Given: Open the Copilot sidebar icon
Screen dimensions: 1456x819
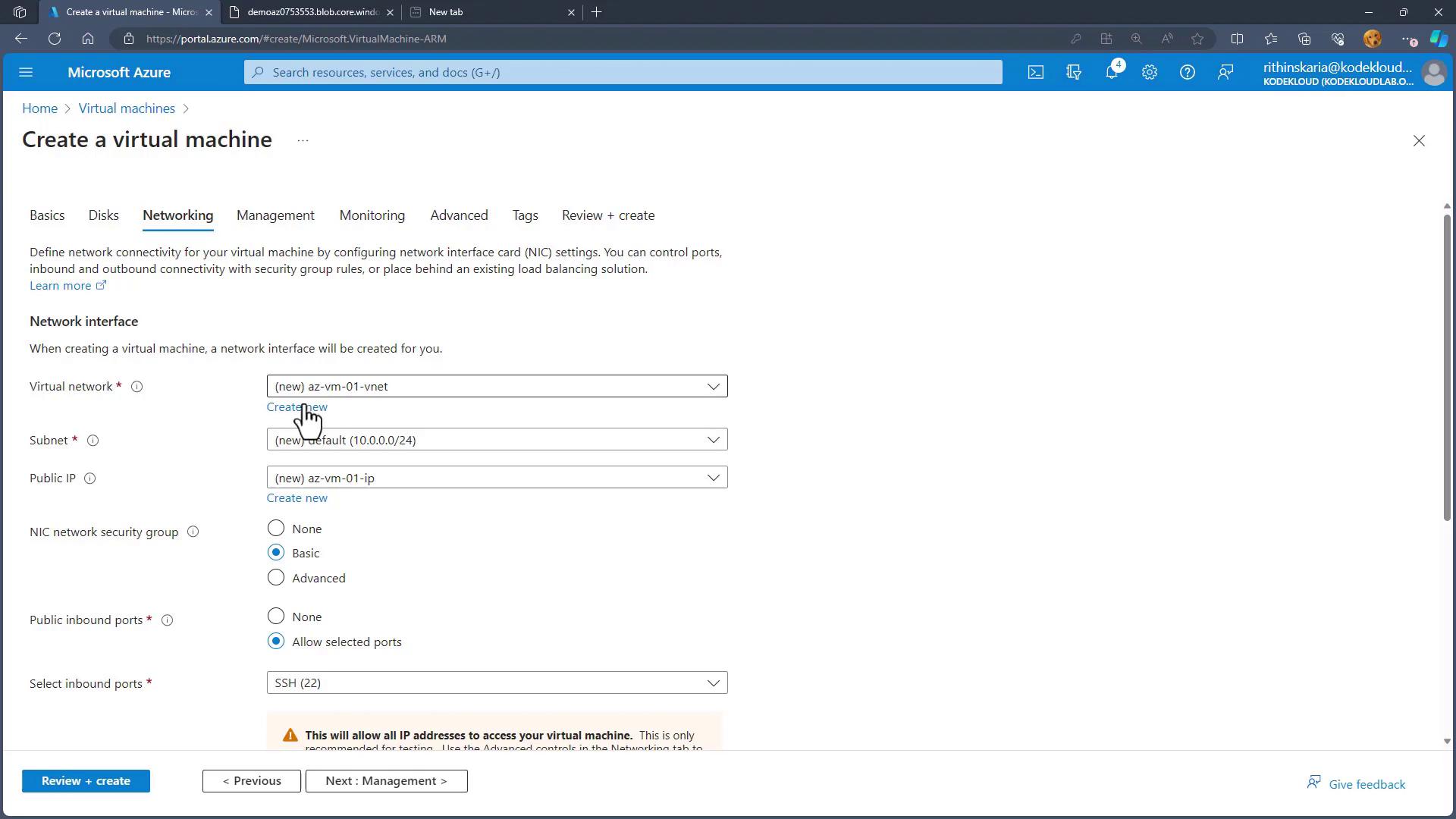Looking at the screenshot, I should 1438,39.
